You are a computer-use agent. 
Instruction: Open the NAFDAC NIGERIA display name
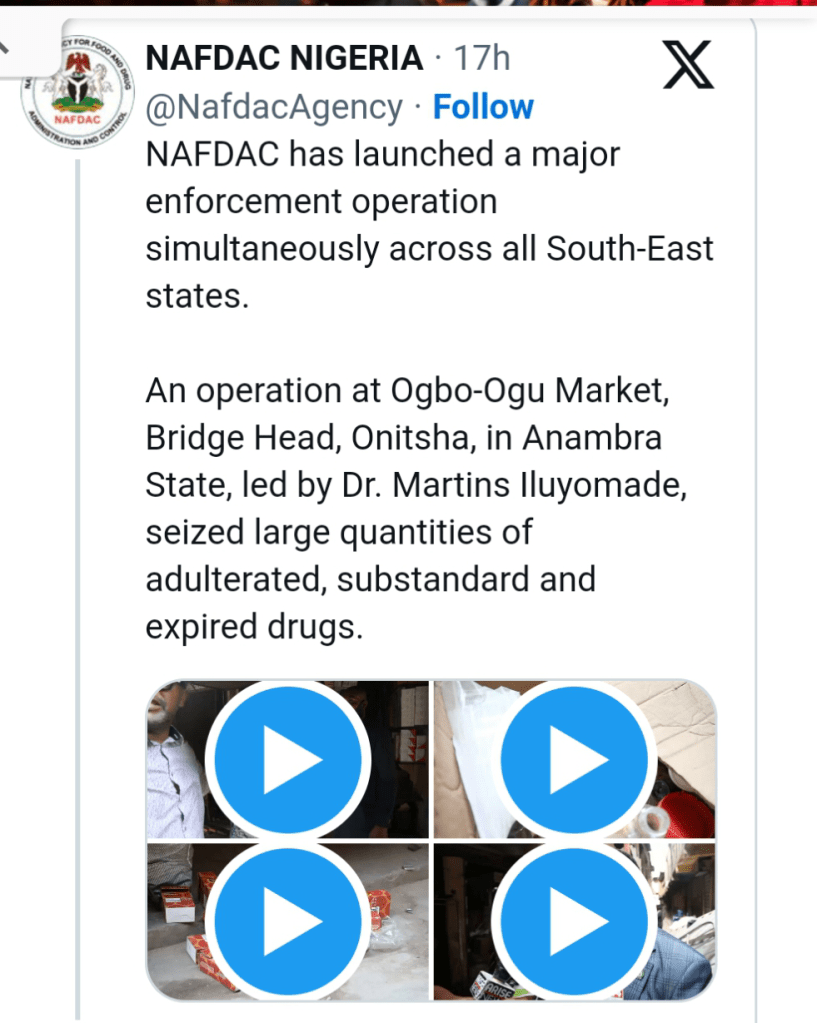click(284, 59)
